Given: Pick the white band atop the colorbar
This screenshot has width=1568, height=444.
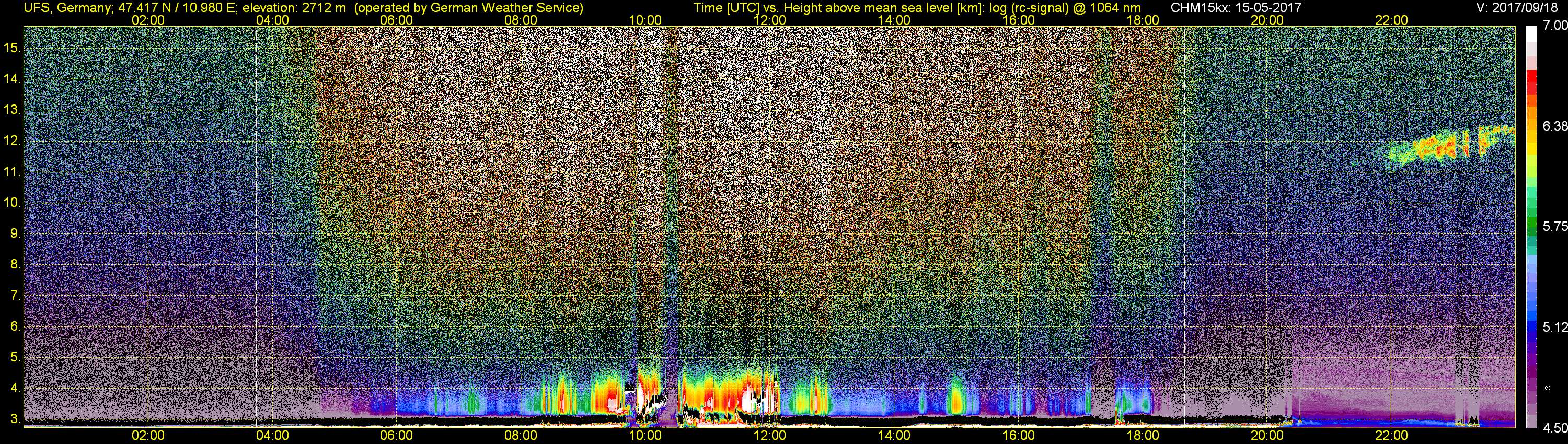Looking at the screenshot, I should pyautogui.click(x=1531, y=34).
